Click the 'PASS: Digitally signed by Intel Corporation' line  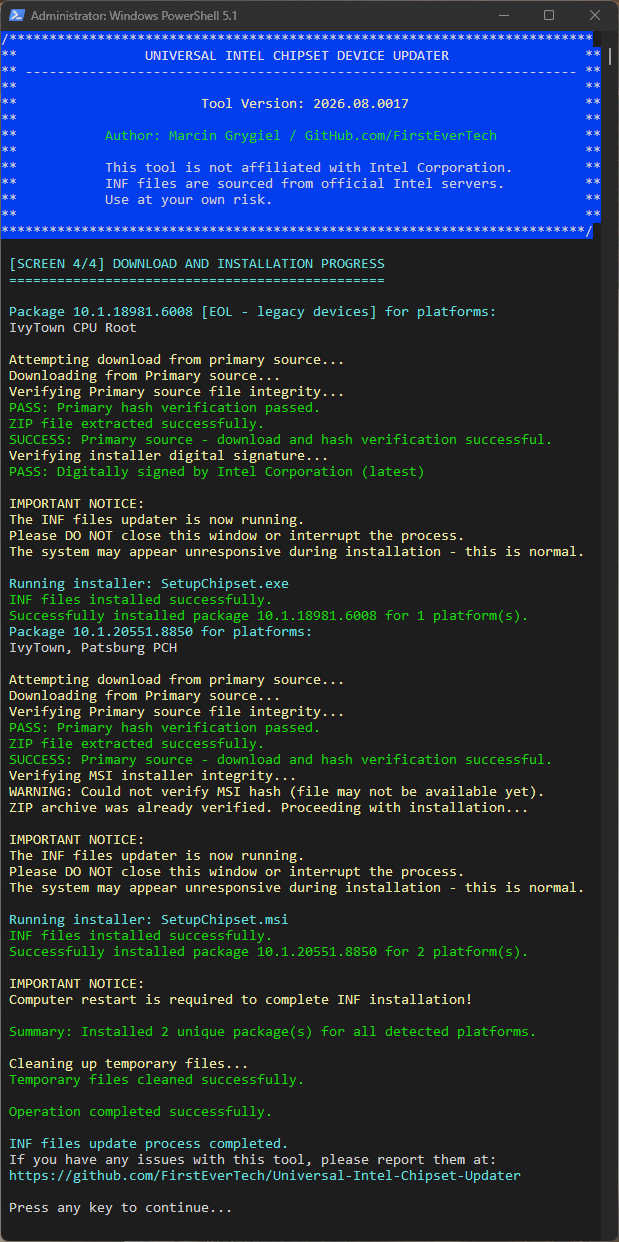point(217,472)
